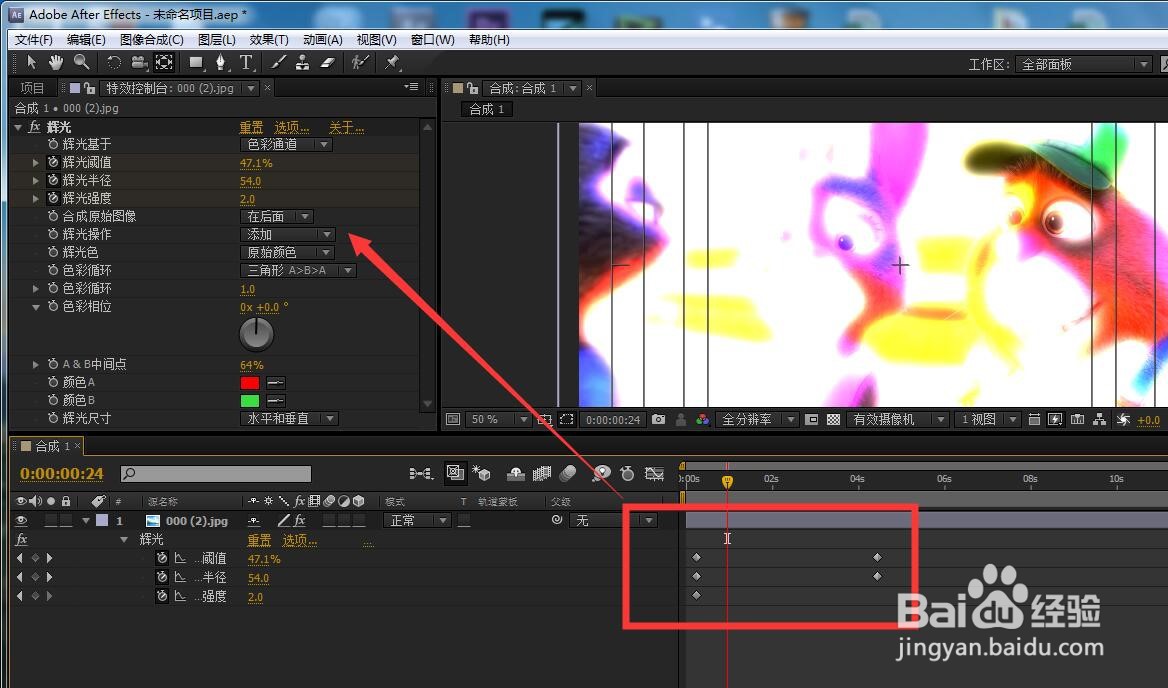Enable Draft 3D in timeline
Image resolution: width=1168 pixels, height=688 pixels.
(x=481, y=474)
